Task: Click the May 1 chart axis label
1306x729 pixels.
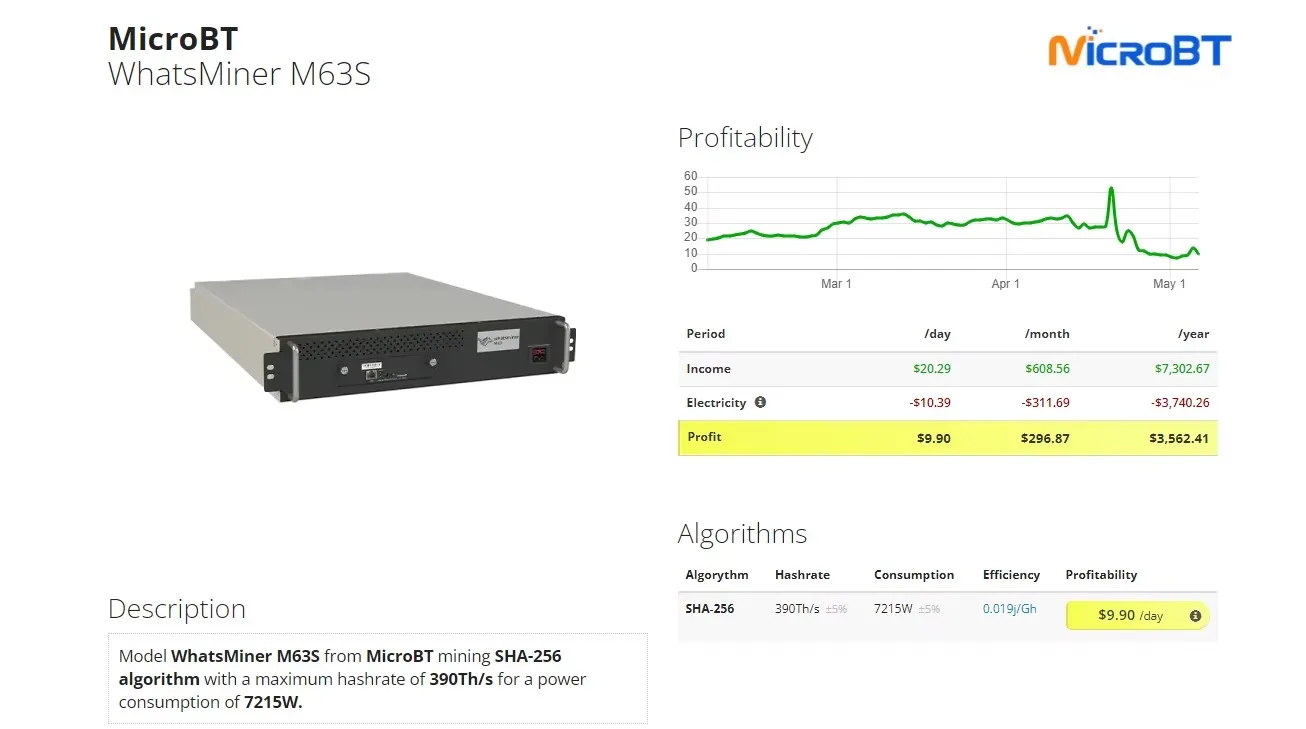Action: pos(1169,284)
